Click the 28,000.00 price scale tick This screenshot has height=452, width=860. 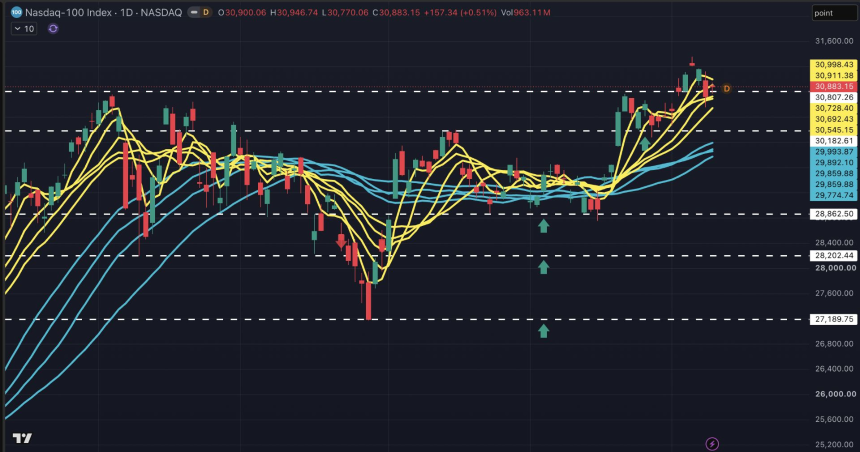tap(834, 268)
